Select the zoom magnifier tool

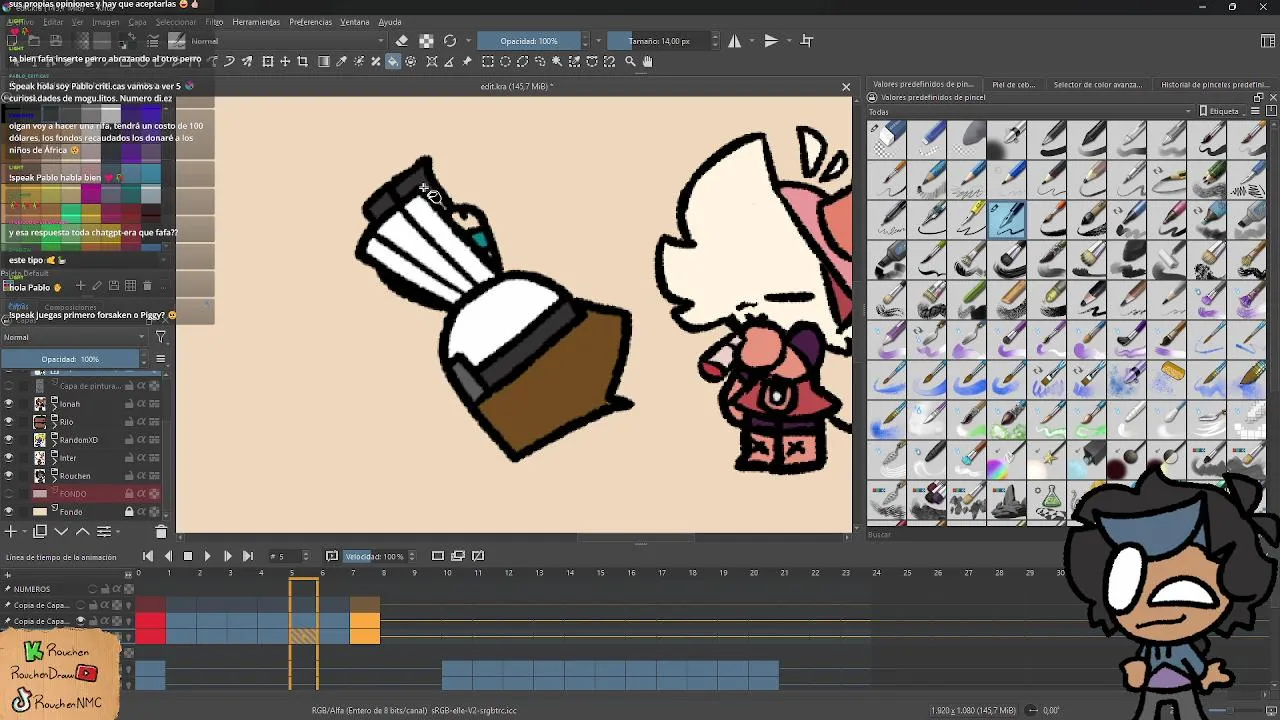tap(630, 61)
